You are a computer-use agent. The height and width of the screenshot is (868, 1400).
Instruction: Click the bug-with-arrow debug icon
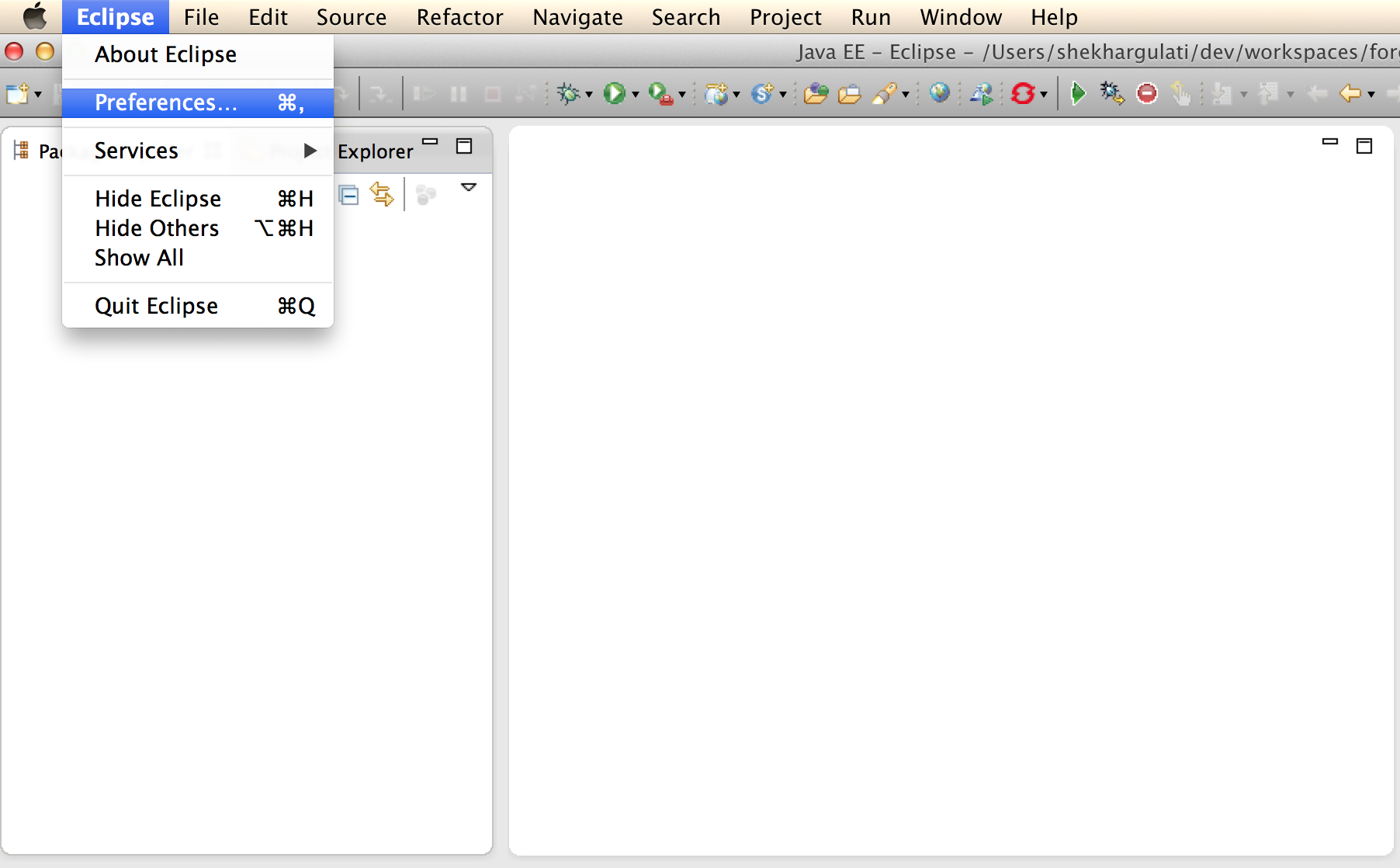pyautogui.click(x=1112, y=94)
